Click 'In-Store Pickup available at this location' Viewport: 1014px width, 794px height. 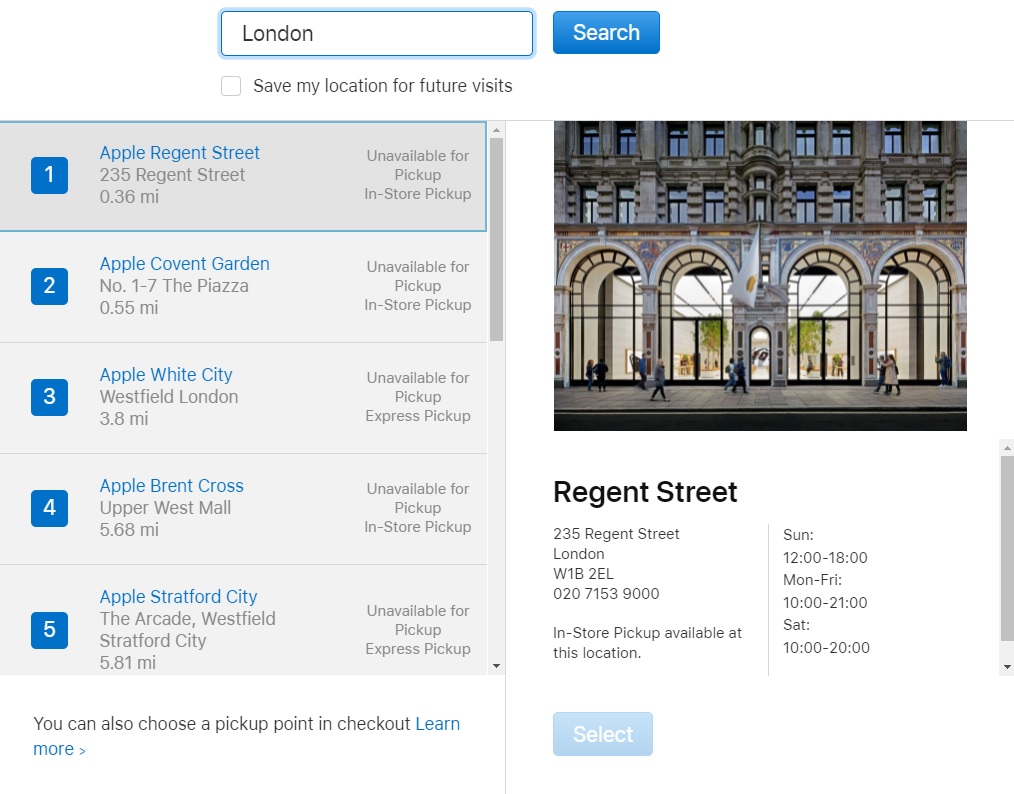click(x=647, y=643)
